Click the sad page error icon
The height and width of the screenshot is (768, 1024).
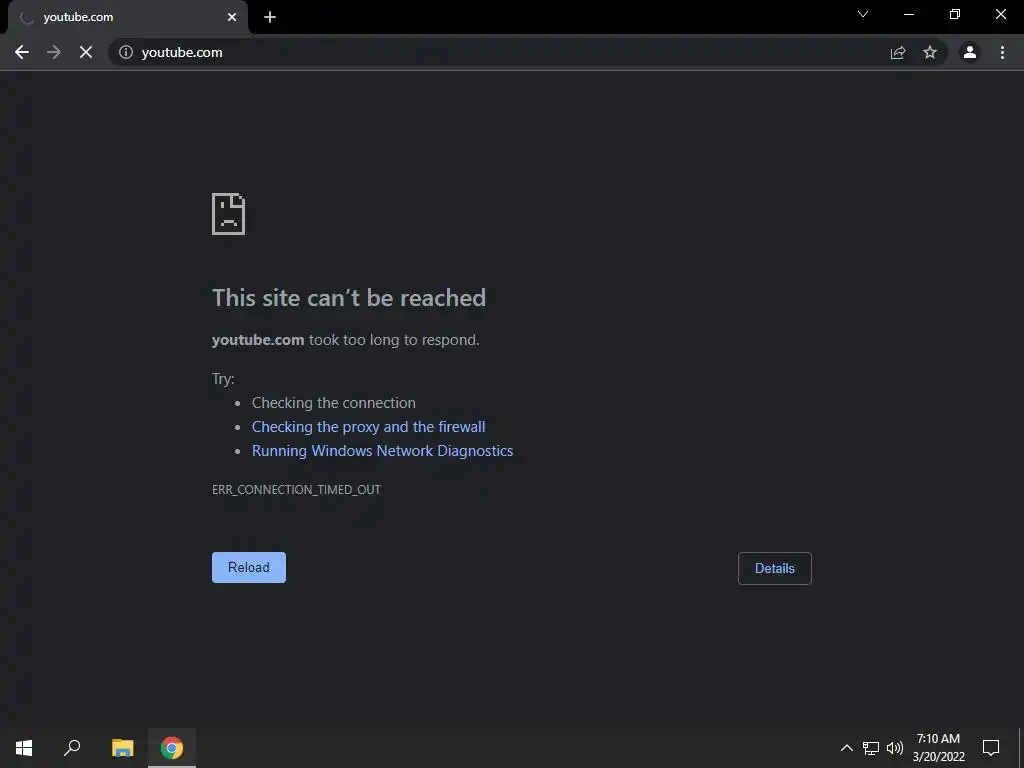click(x=229, y=214)
